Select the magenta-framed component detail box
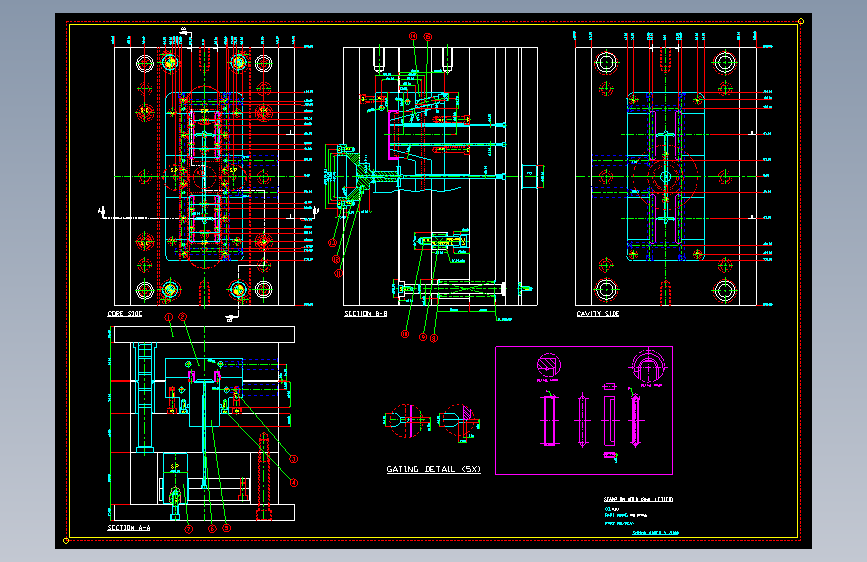867x562 pixels. click(x=584, y=410)
